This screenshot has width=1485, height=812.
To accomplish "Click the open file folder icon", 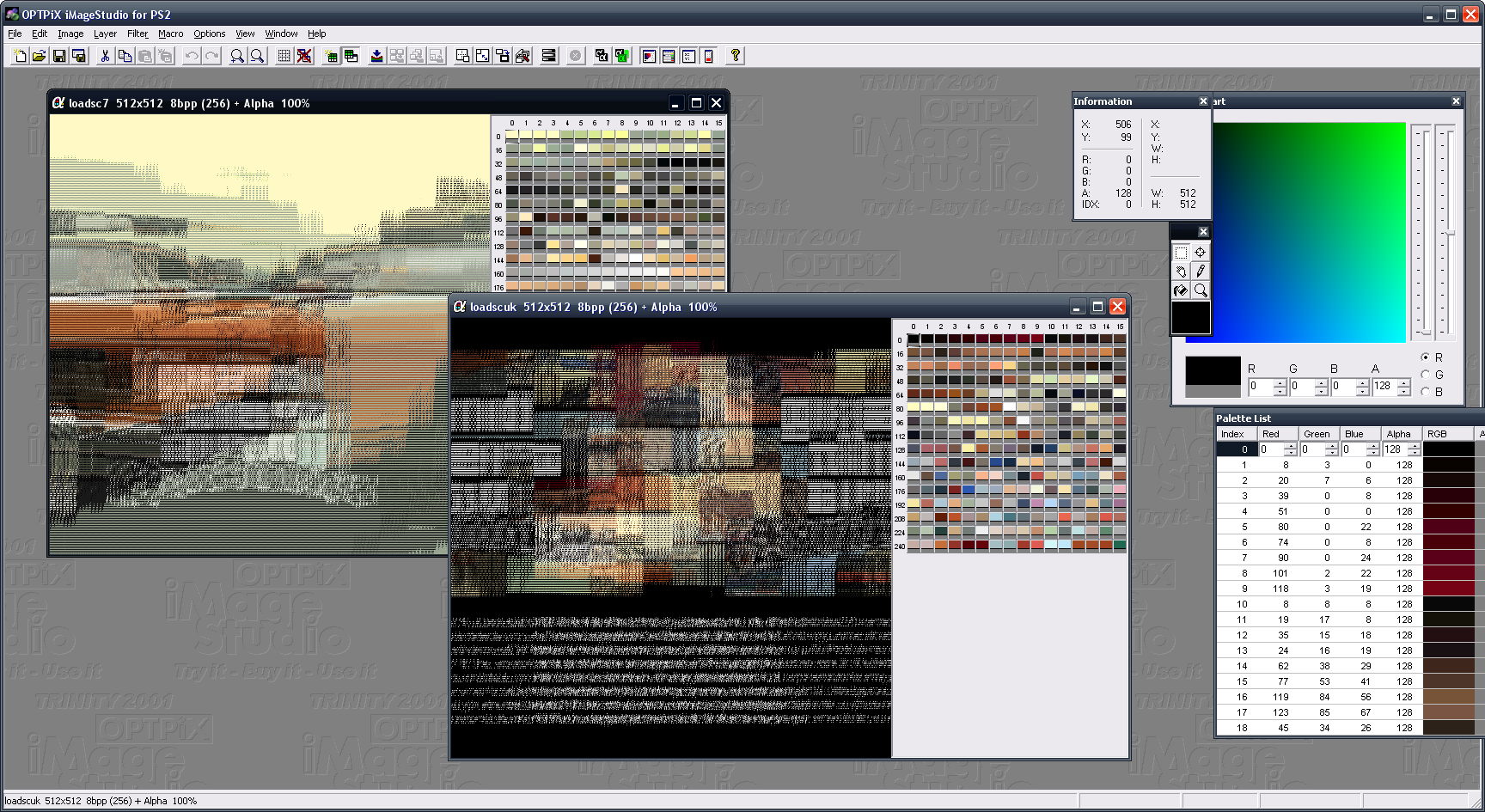I will [x=39, y=56].
